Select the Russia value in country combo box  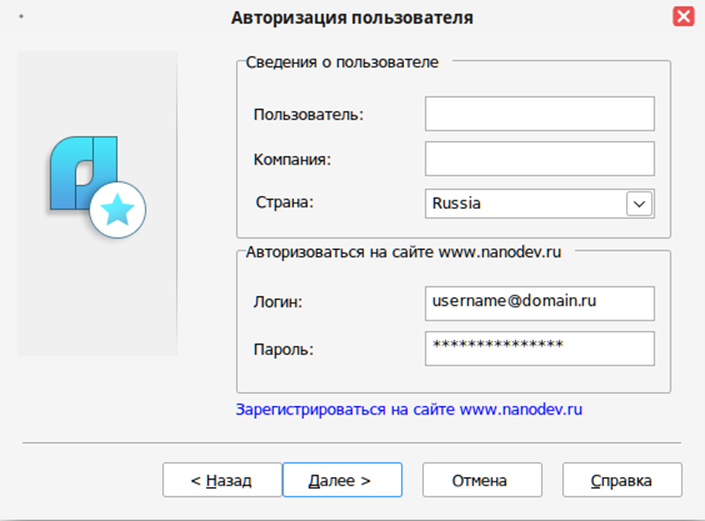tap(456, 203)
